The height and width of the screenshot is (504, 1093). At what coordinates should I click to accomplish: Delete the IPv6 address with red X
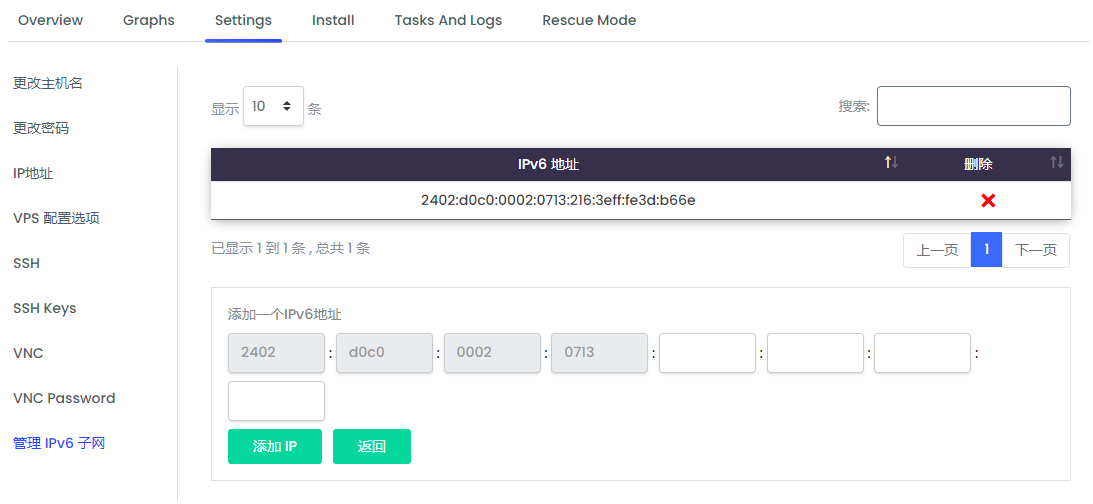point(988,201)
